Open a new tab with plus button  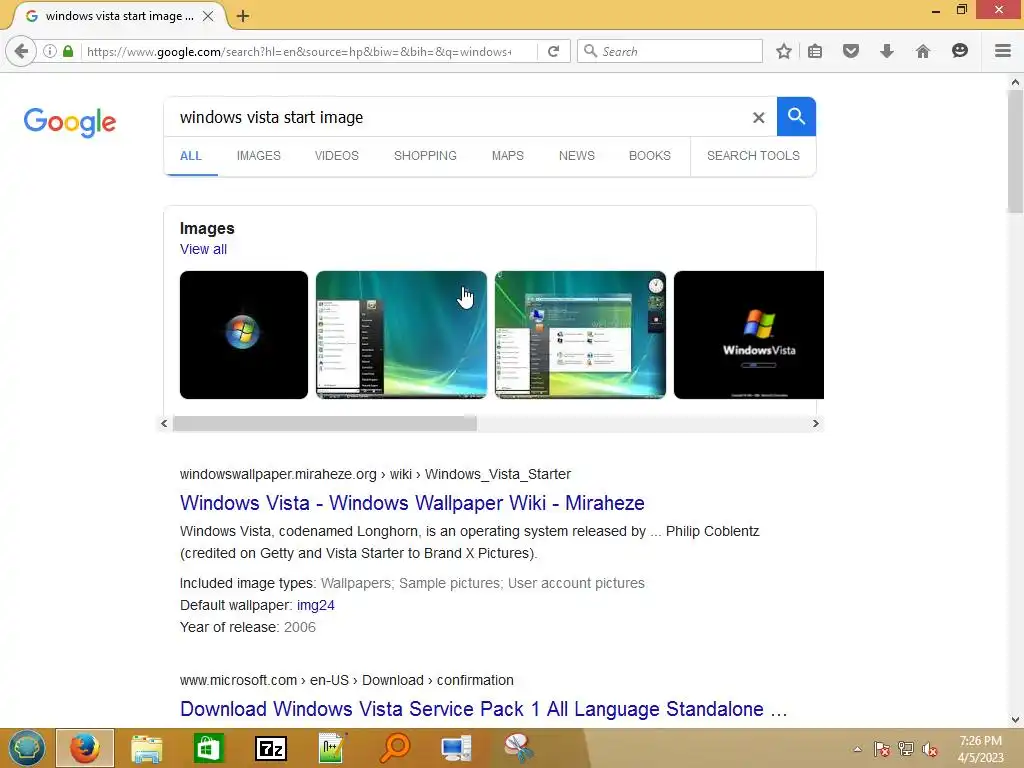click(243, 16)
